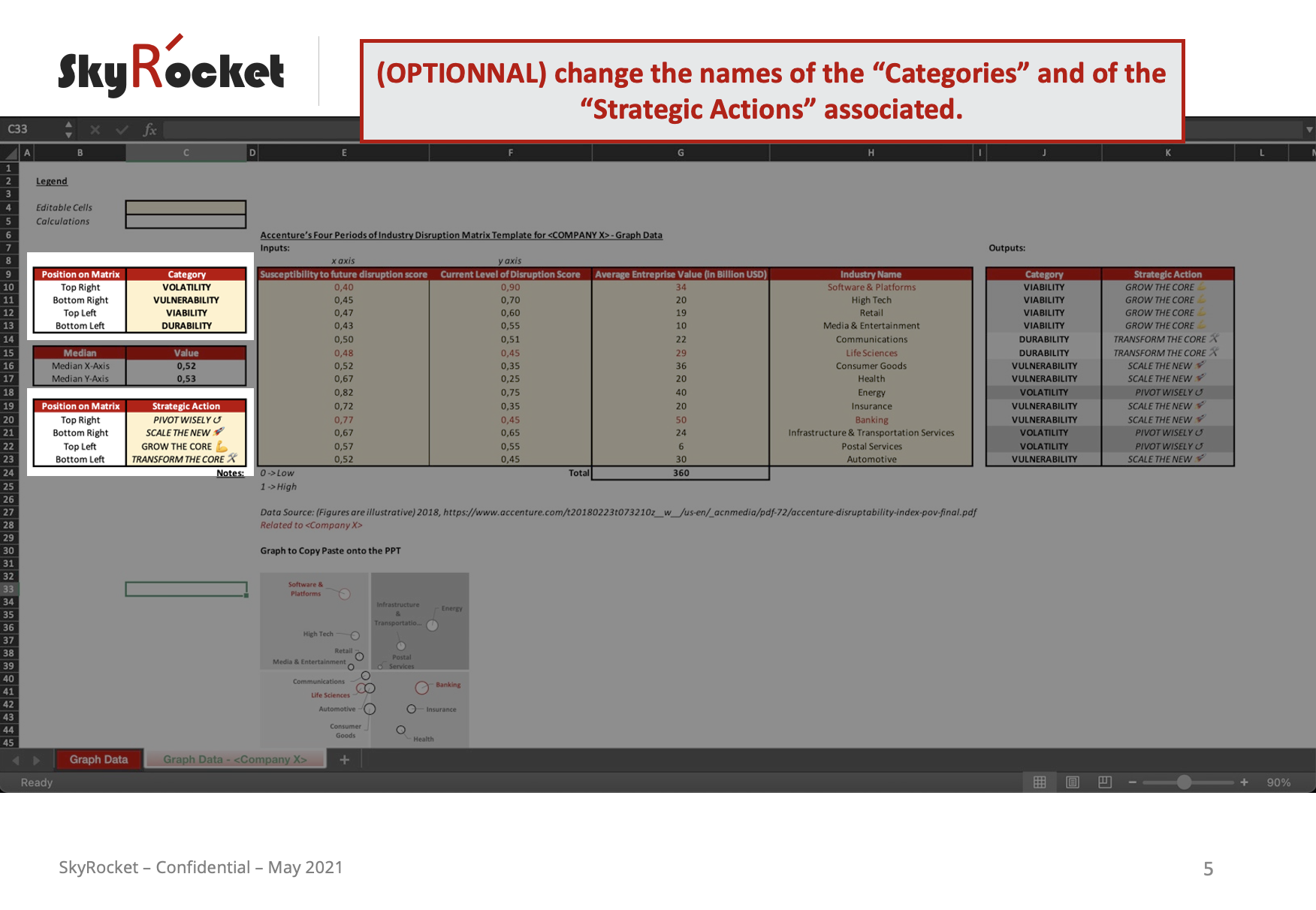Open the Name Box stepper arrows
The height and width of the screenshot is (910, 1316).
point(68,130)
